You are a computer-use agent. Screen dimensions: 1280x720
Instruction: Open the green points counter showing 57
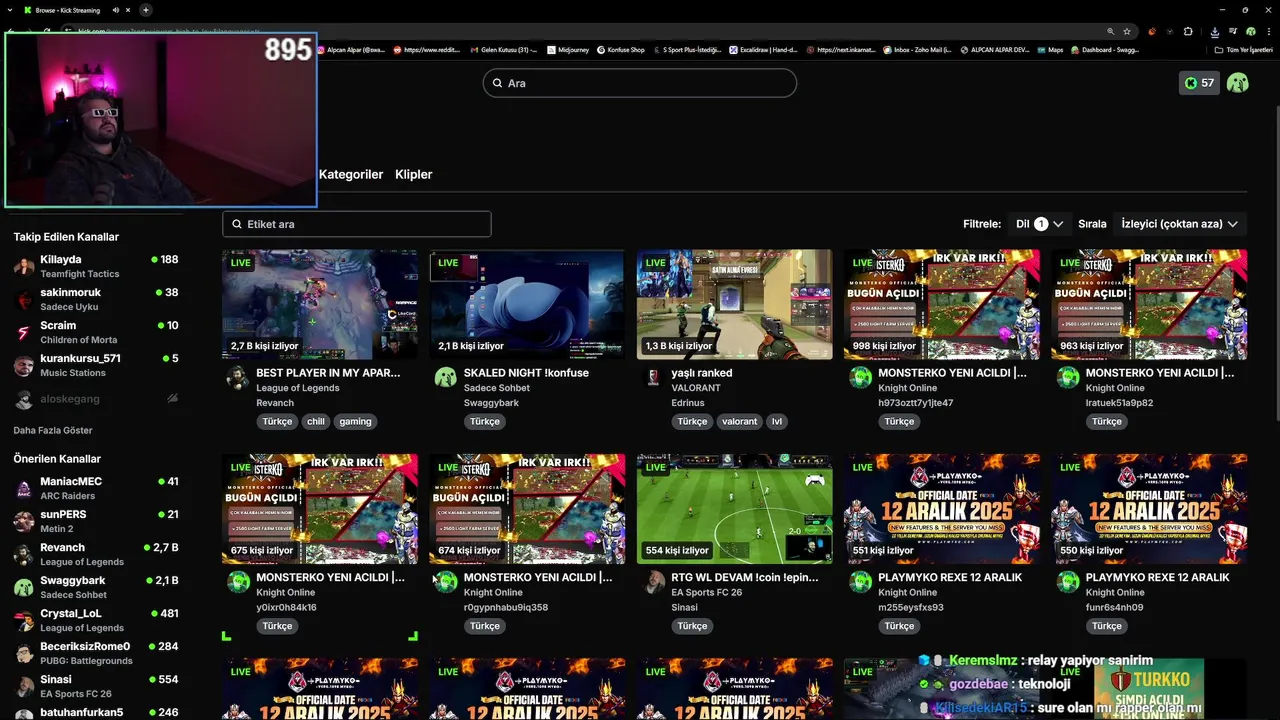click(x=1199, y=83)
